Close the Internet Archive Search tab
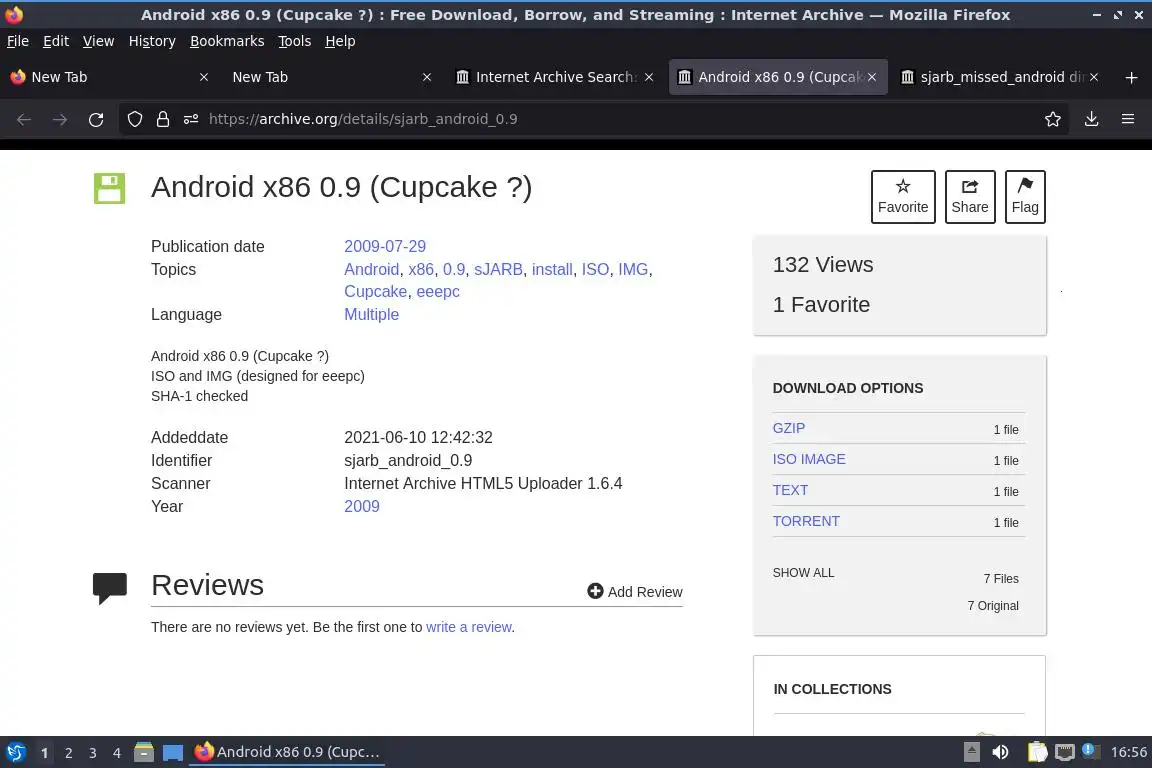This screenshot has height=768, width=1152. (649, 77)
